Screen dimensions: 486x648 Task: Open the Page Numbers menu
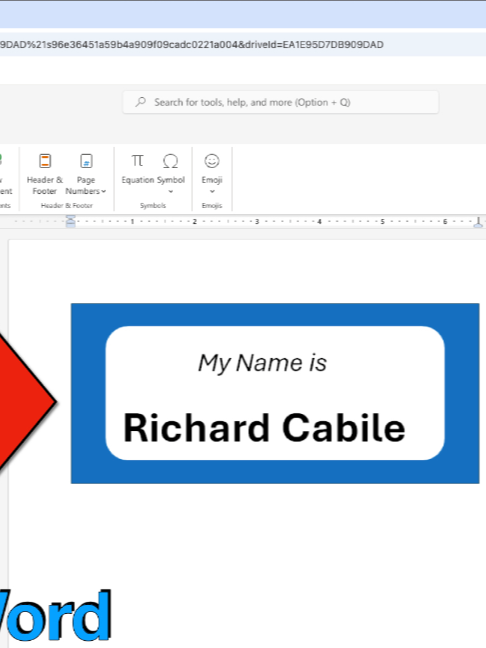[x=86, y=174]
